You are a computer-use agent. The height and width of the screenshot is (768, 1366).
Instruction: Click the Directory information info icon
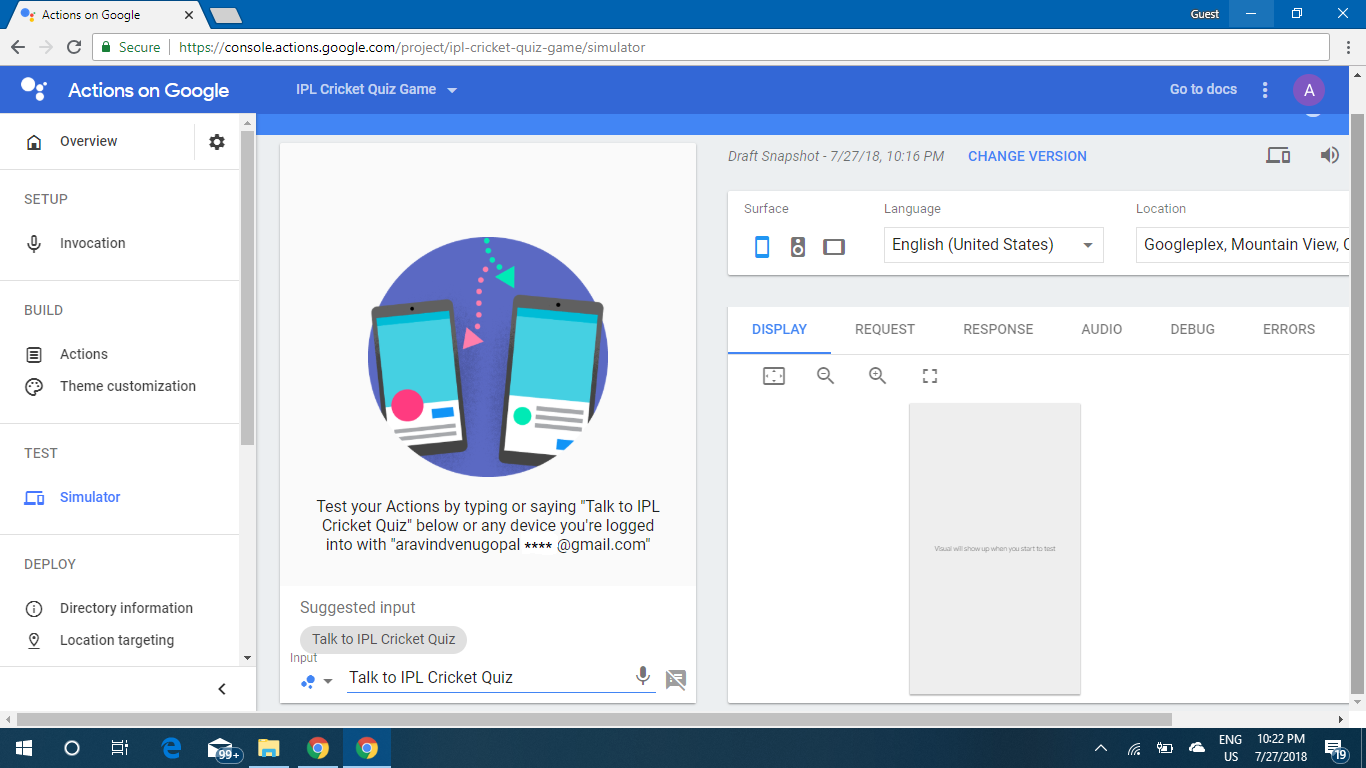(34, 609)
